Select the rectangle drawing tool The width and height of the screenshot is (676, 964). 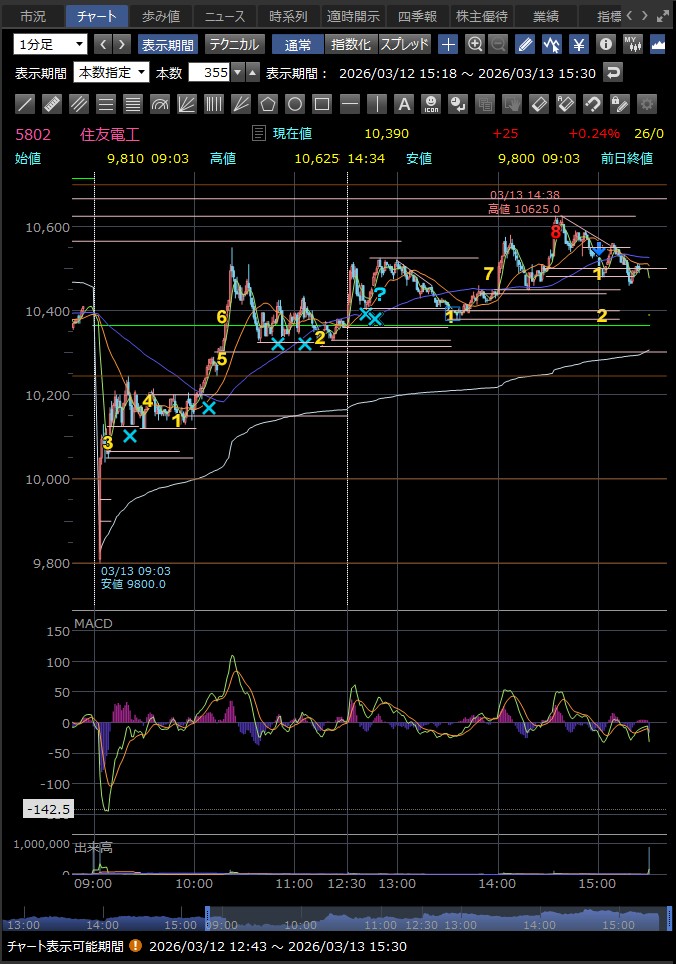click(322, 104)
